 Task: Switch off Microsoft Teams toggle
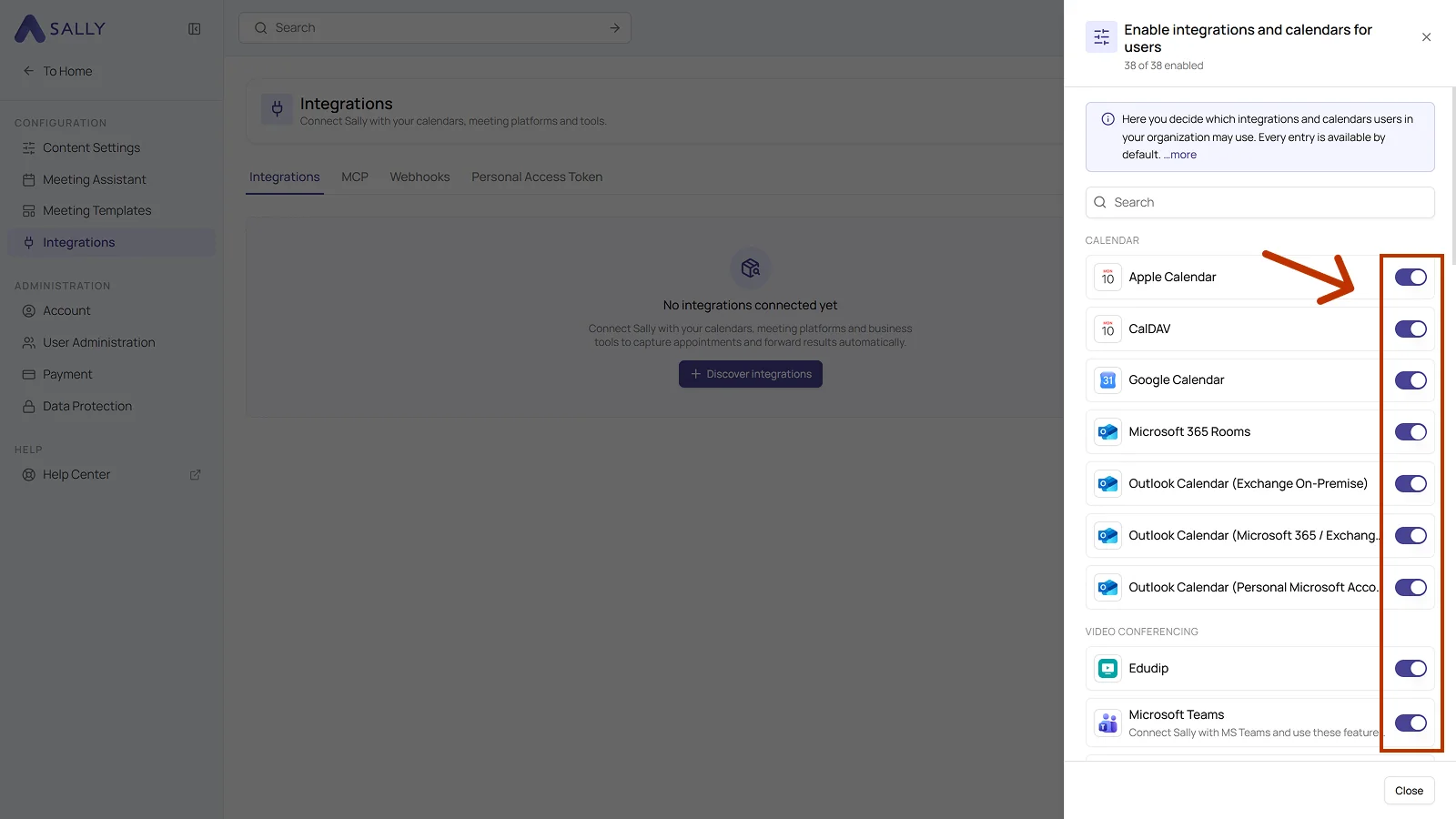(x=1410, y=723)
